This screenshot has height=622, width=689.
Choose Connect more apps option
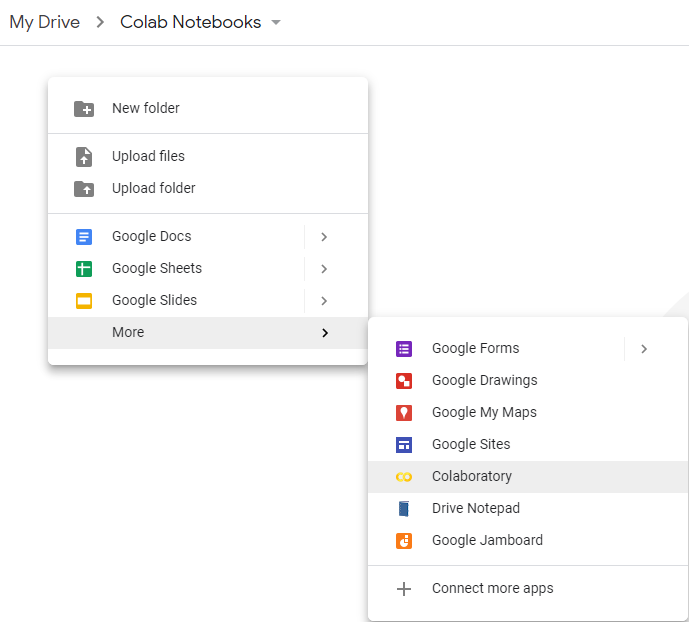point(528,589)
